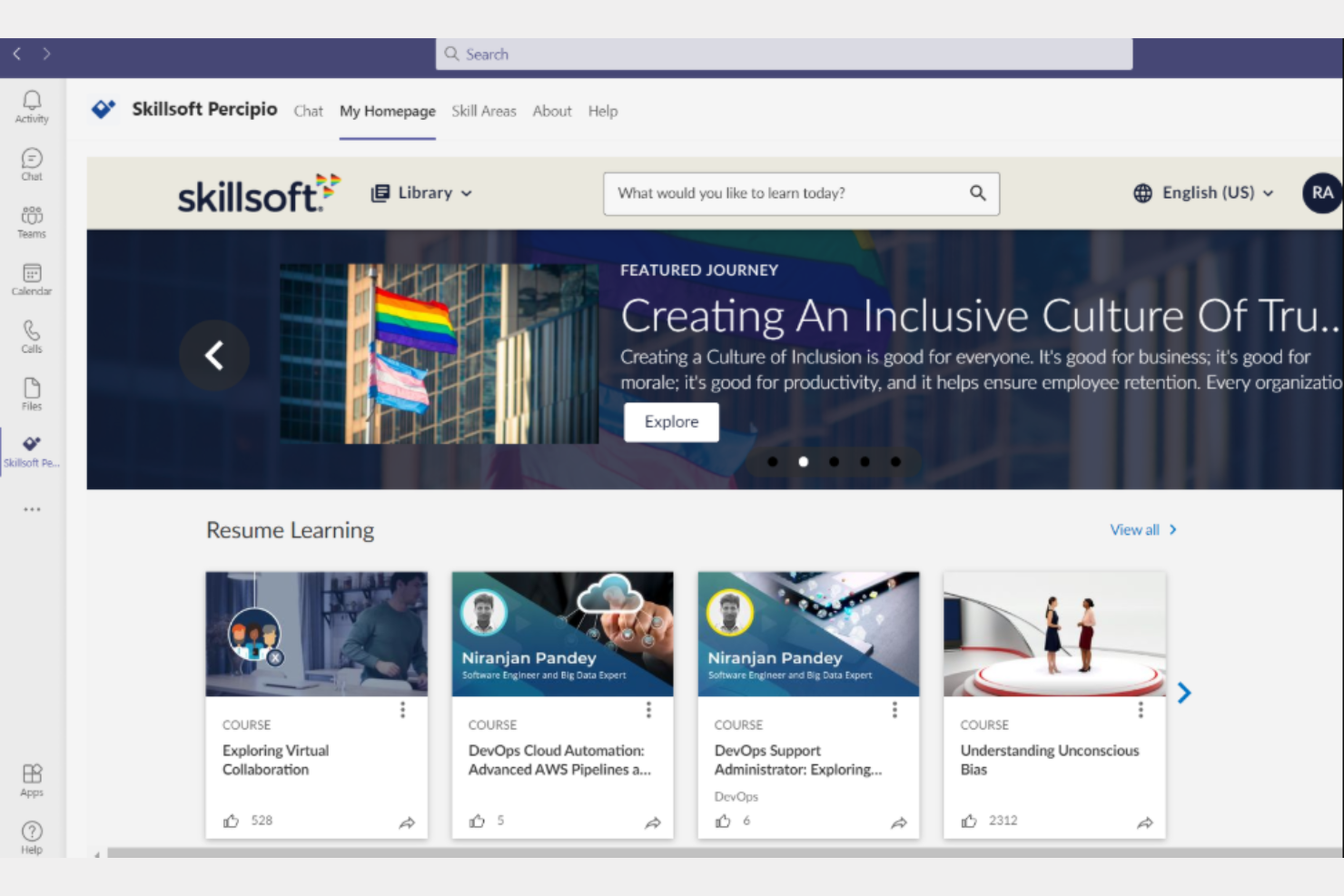Open more options on Exploring Virtual Collaboration card
Viewport: 1344px width, 896px height.
pos(402,710)
